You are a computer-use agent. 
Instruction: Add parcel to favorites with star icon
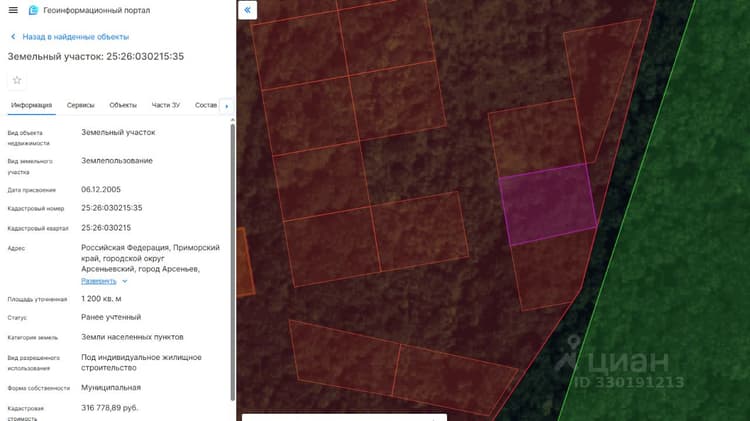(x=17, y=80)
